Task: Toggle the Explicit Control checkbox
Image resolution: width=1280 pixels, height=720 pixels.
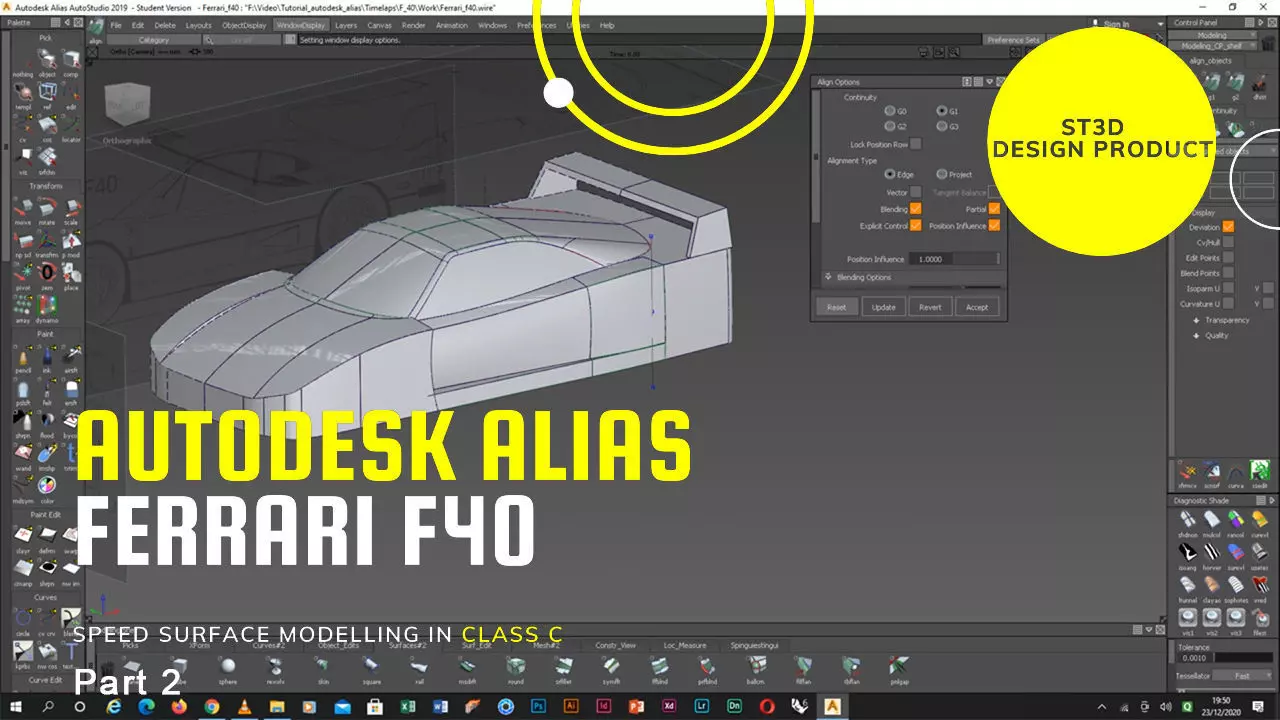Action: pos(915,225)
